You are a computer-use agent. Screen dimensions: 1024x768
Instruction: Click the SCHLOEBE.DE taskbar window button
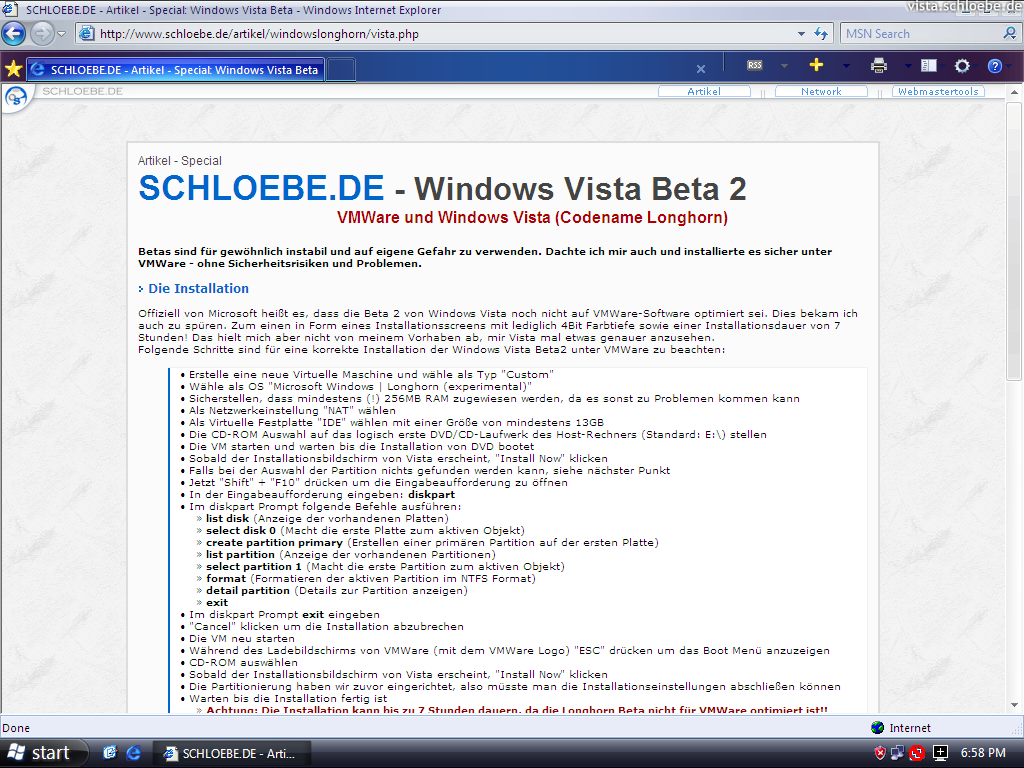[231, 754]
